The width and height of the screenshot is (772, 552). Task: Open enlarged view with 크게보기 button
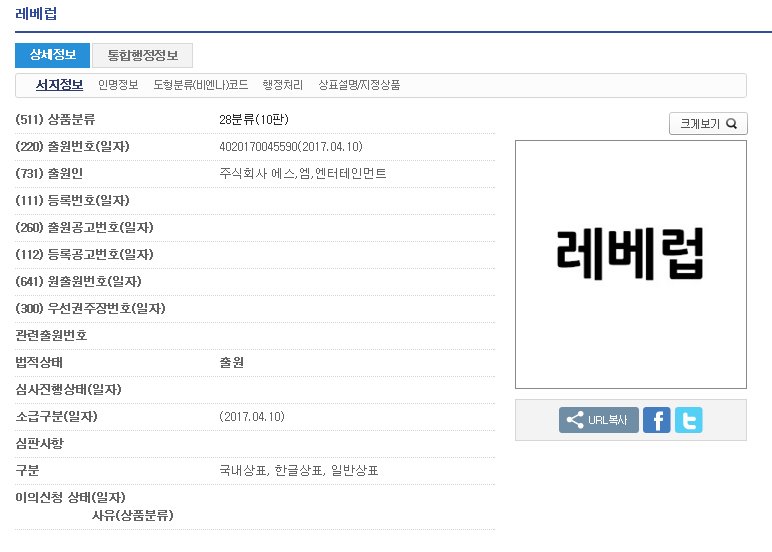tap(708, 124)
